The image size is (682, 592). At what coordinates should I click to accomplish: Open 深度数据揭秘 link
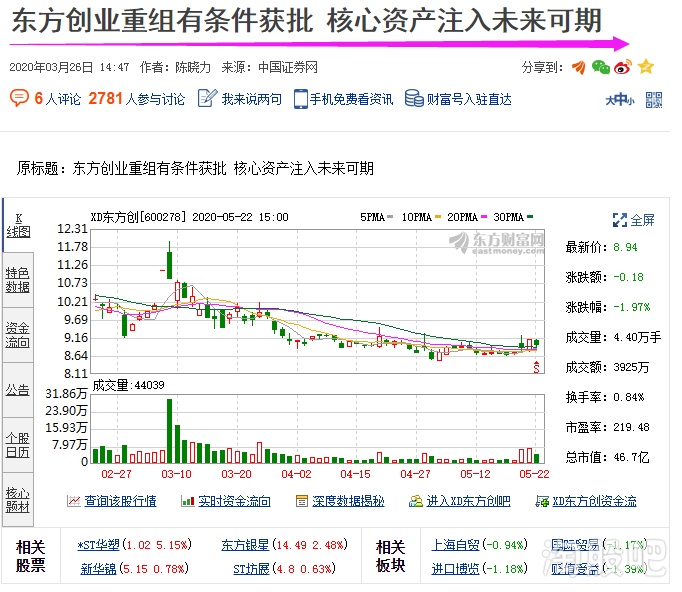coord(340,501)
